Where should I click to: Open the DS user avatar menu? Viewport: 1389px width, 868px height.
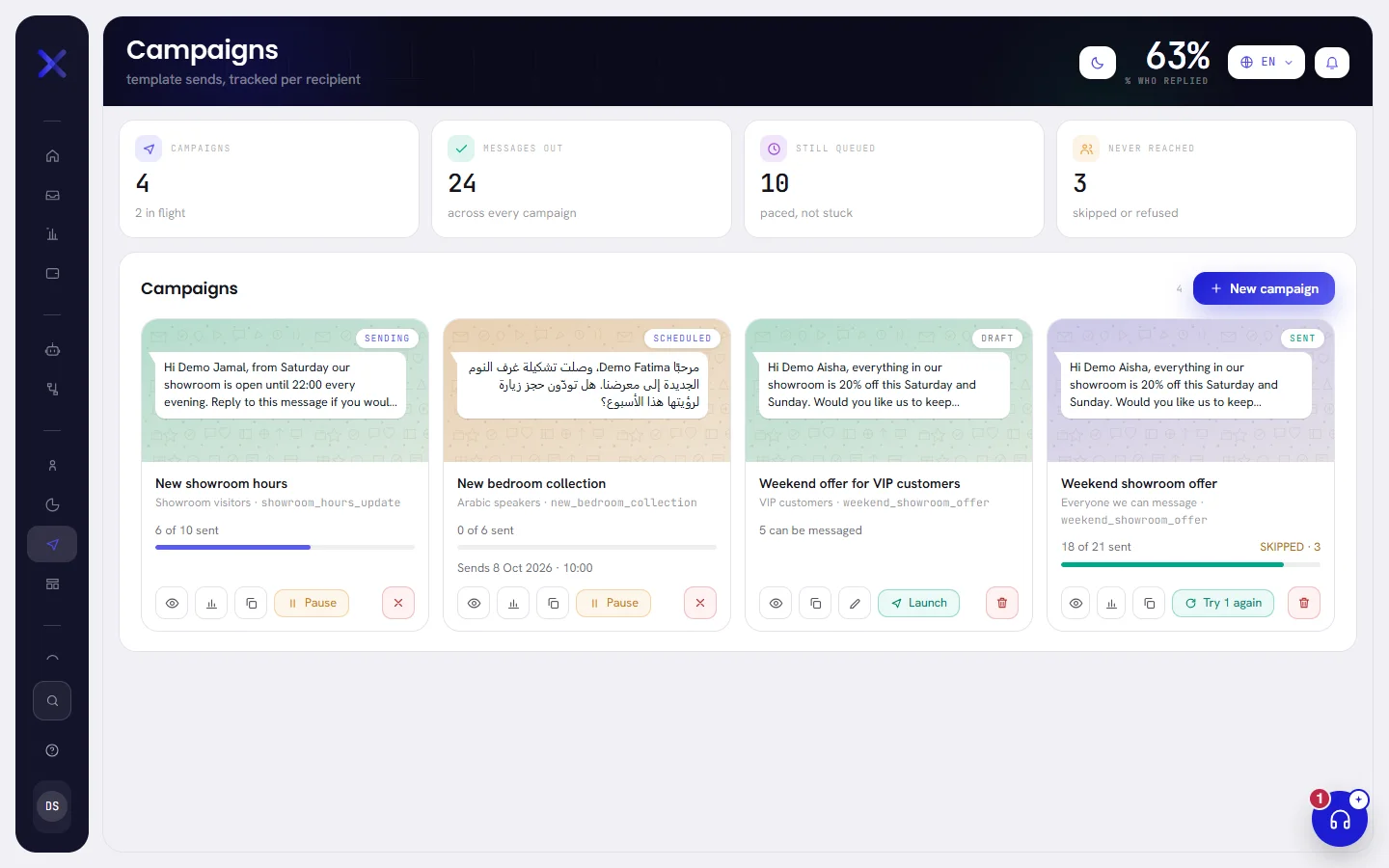[x=52, y=806]
